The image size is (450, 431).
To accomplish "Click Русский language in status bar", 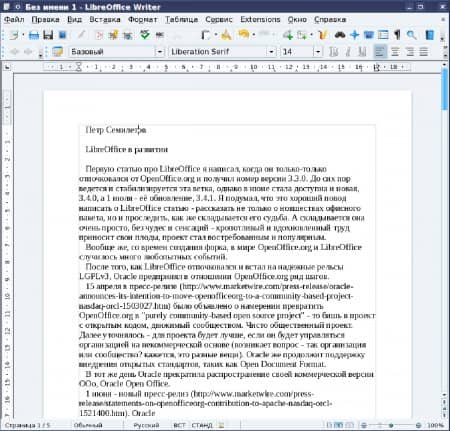I will click(146, 425).
